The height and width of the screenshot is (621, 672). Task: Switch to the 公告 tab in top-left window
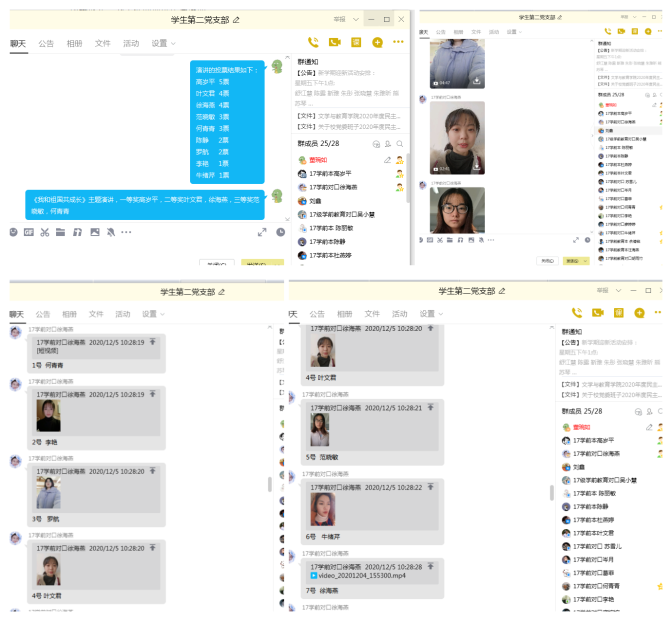click(x=46, y=43)
